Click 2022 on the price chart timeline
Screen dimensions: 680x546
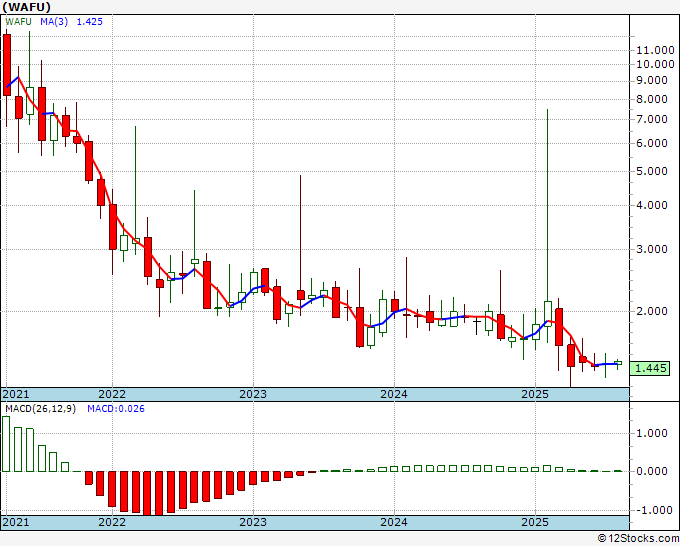pyautogui.click(x=112, y=394)
